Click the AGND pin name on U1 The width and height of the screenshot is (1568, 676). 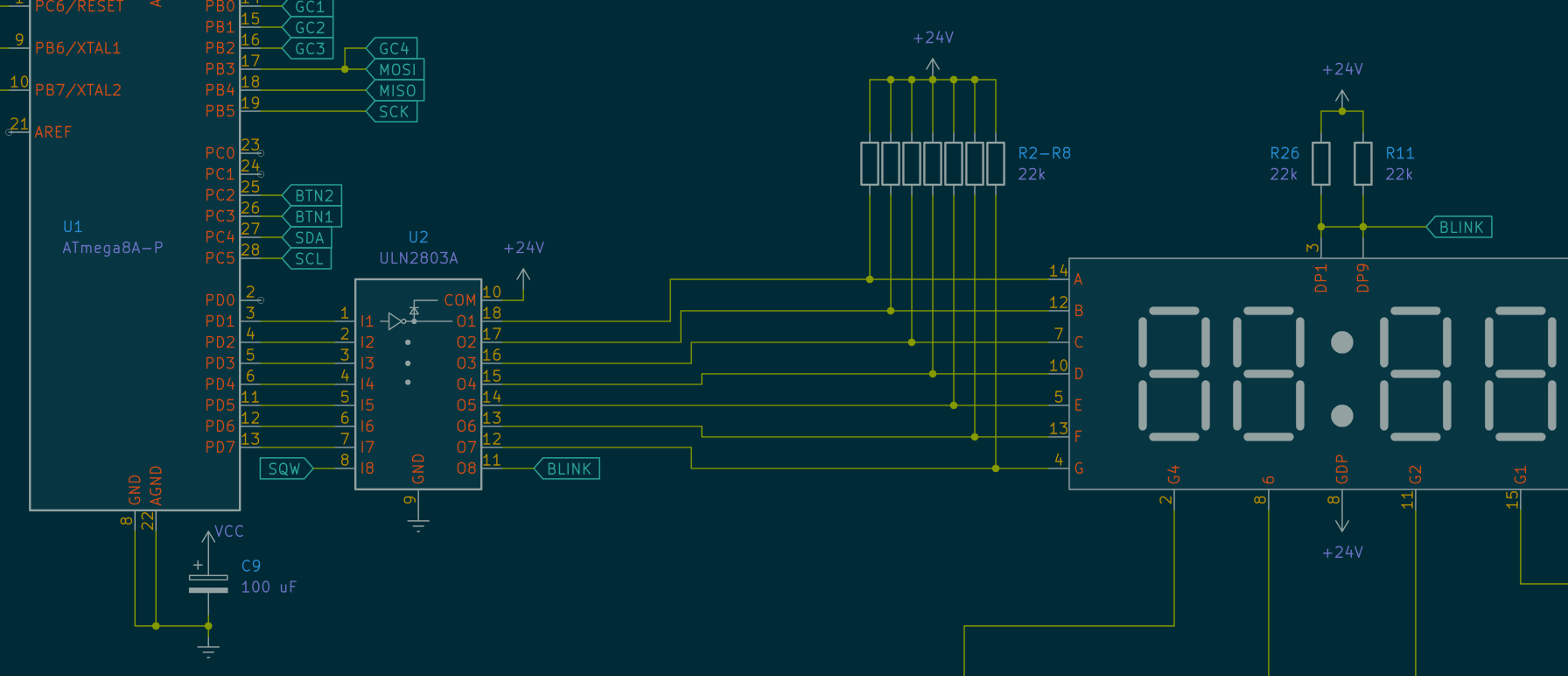(156, 486)
